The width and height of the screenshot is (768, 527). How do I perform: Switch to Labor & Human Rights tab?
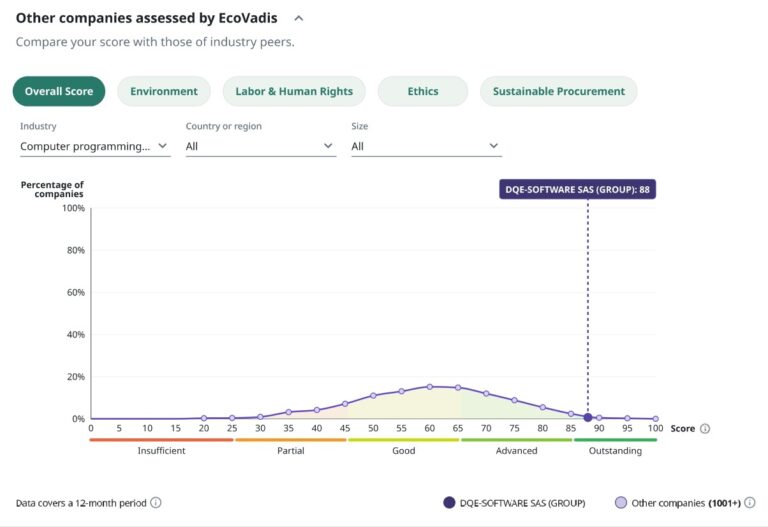[x=294, y=91]
